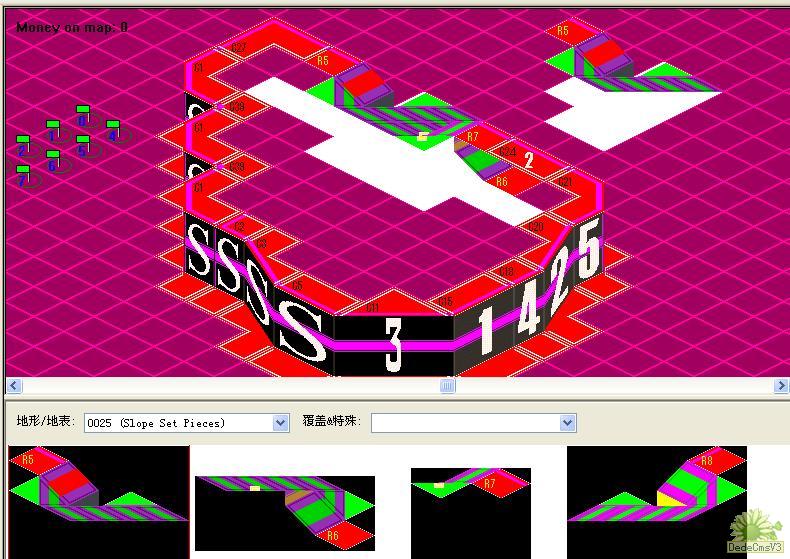This screenshot has height=559, width=790.
Task: Click the cliff face marked 1
Action: tap(485, 330)
